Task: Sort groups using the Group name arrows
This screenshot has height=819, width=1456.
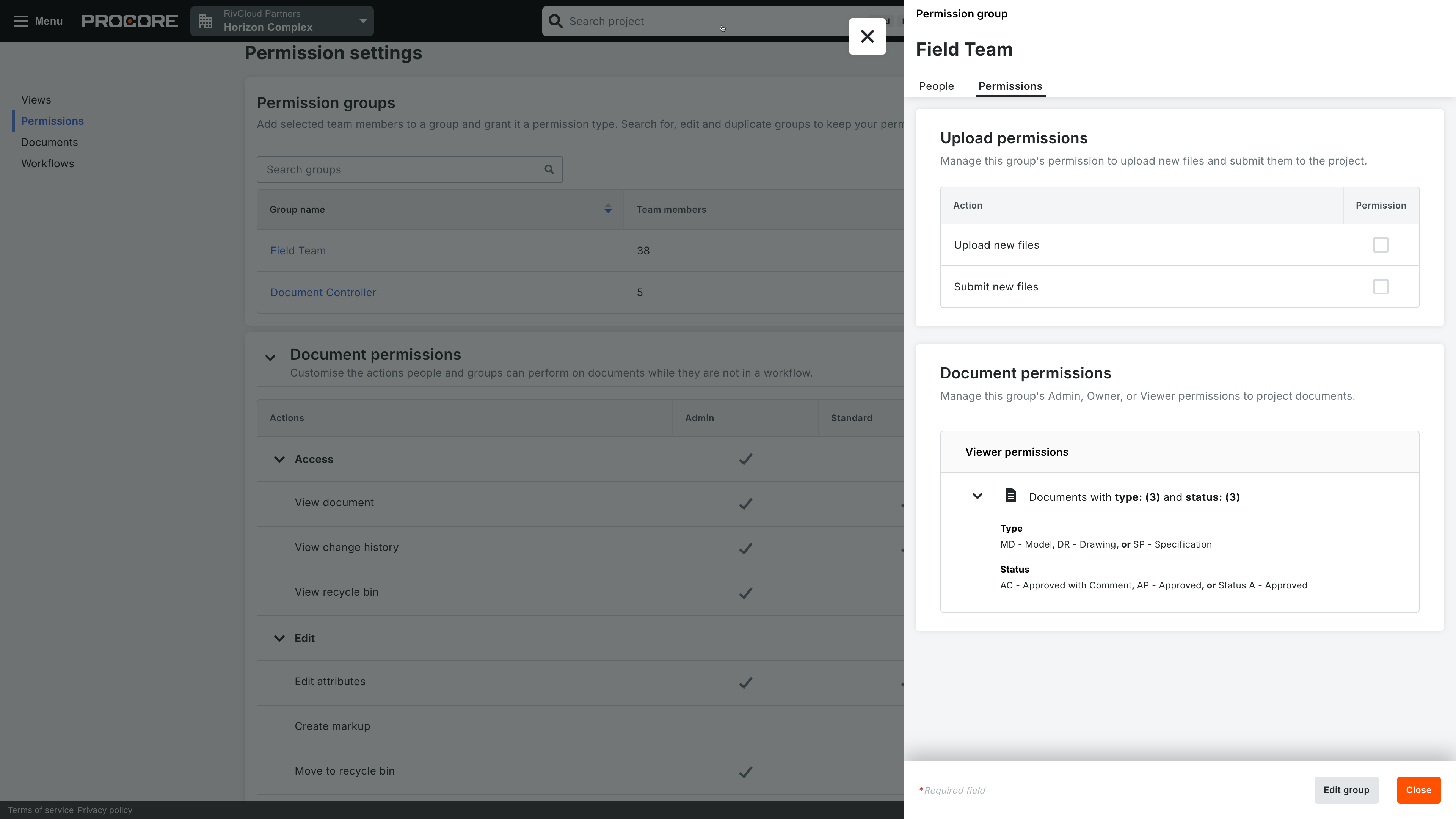Action: click(607, 209)
